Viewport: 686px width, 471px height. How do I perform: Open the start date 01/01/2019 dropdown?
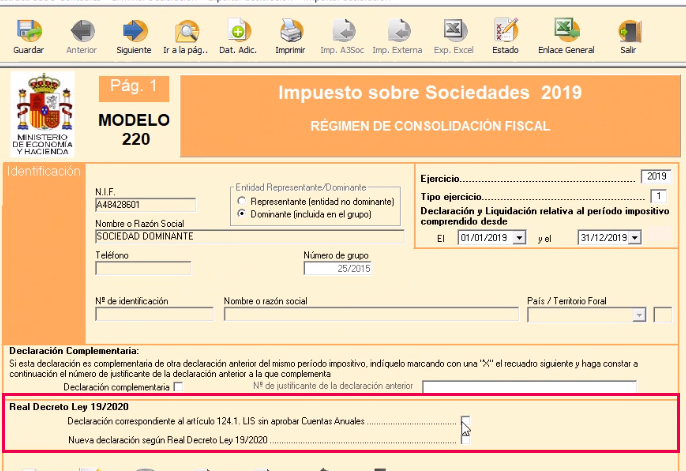[x=519, y=237]
